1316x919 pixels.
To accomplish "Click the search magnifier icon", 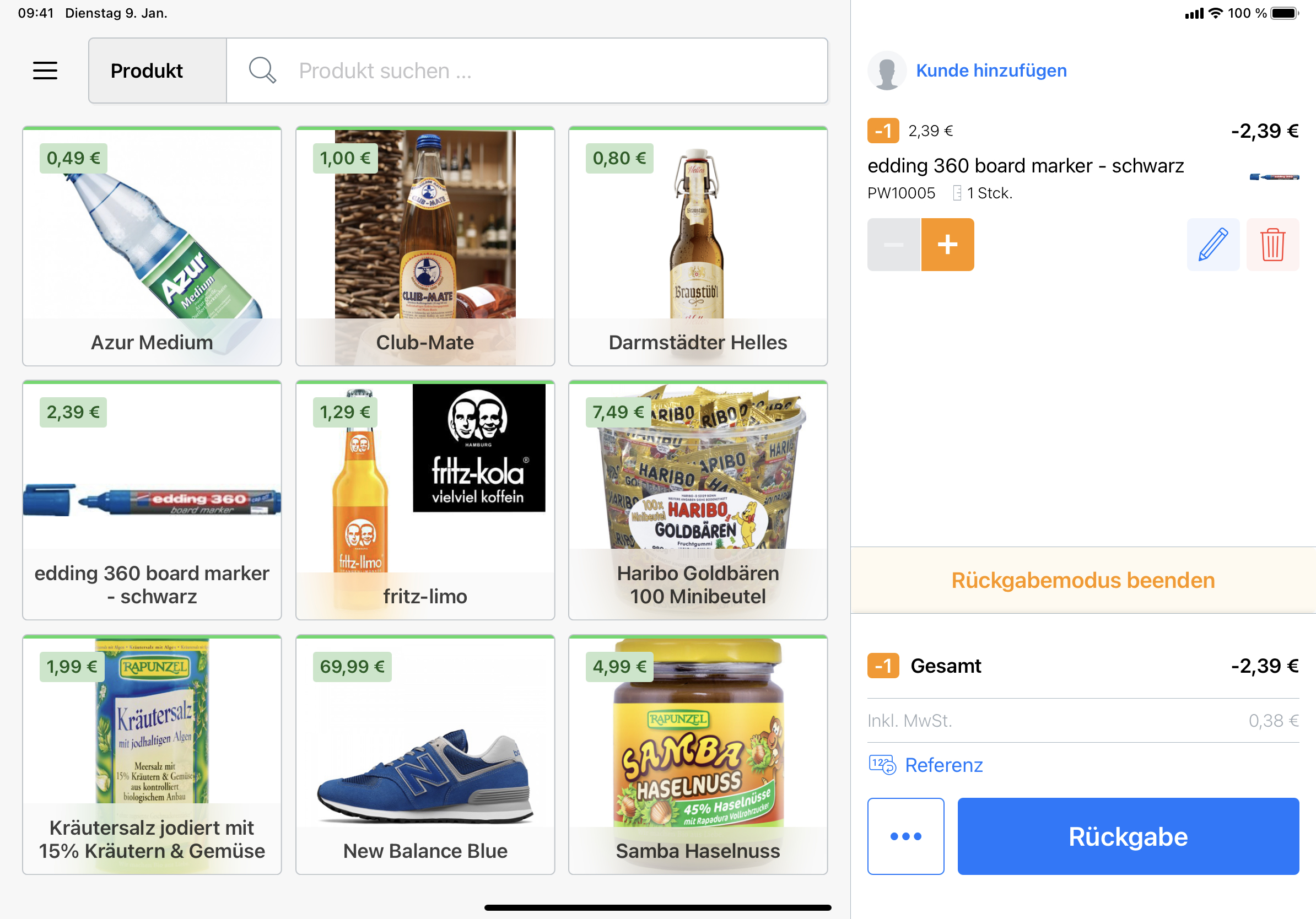I will tap(262, 71).
